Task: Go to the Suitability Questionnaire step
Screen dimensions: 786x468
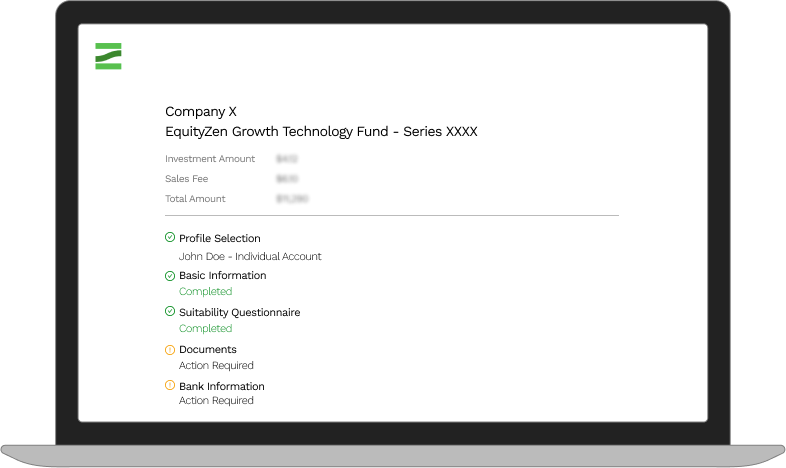Action: 239,313
